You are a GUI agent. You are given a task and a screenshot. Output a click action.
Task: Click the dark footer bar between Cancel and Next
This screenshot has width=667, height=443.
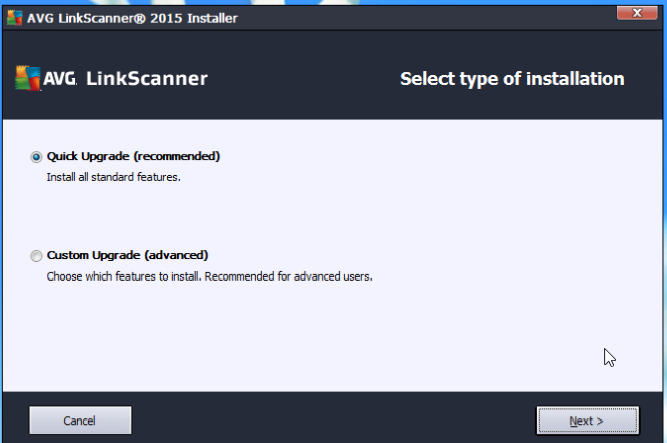(330, 421)
